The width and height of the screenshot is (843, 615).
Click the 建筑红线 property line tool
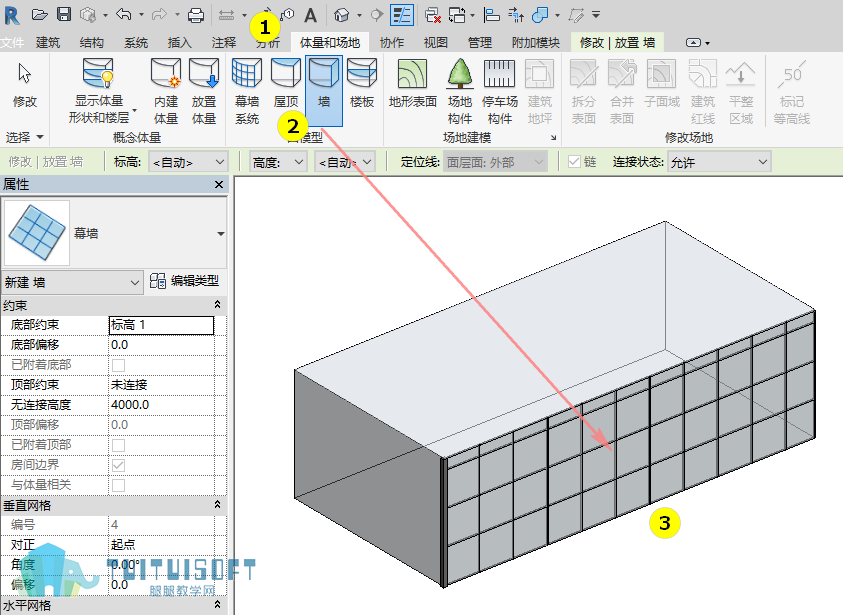point(703,91)
